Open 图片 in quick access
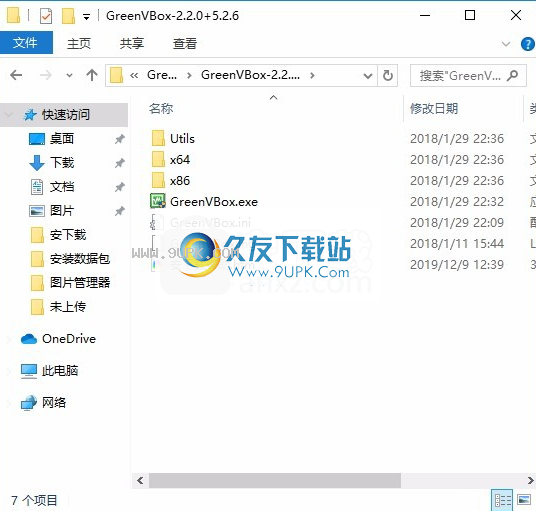Screen dimensions: 536x511 62,211
